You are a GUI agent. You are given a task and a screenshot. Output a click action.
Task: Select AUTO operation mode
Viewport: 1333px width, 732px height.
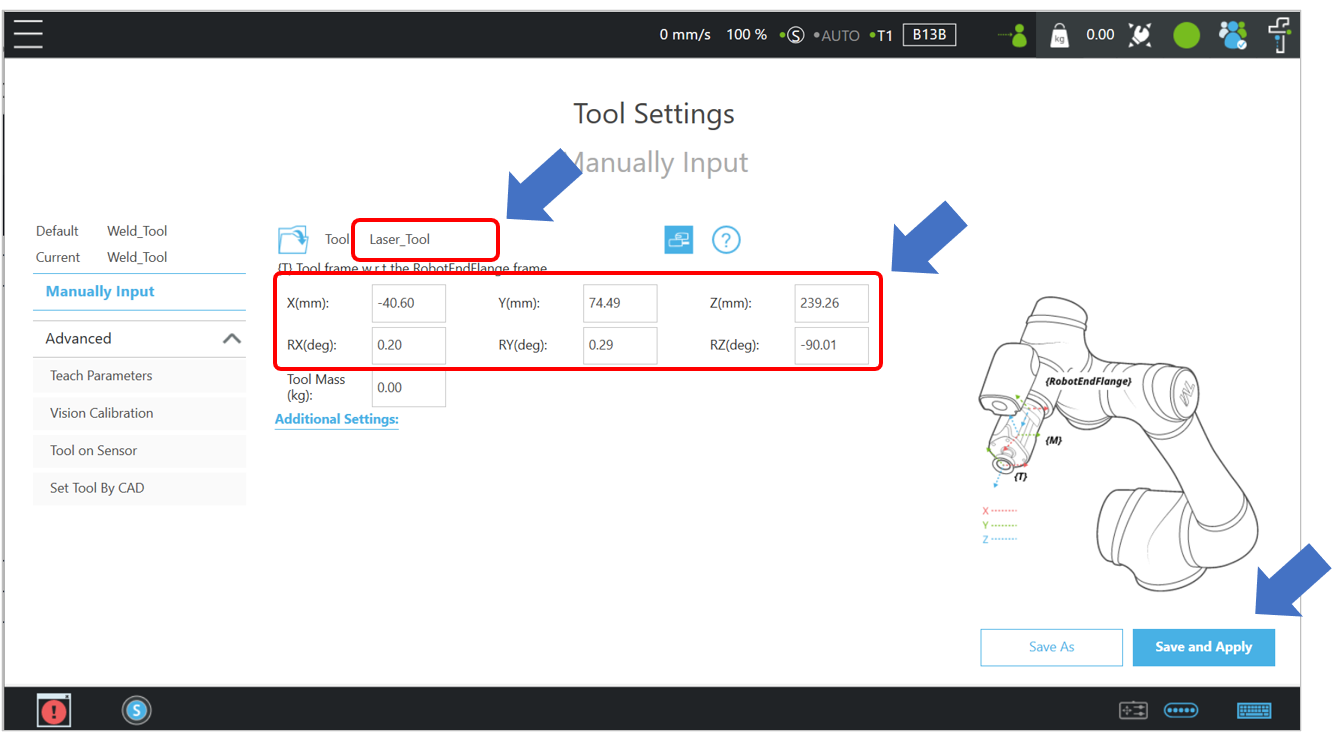(839, 36)
